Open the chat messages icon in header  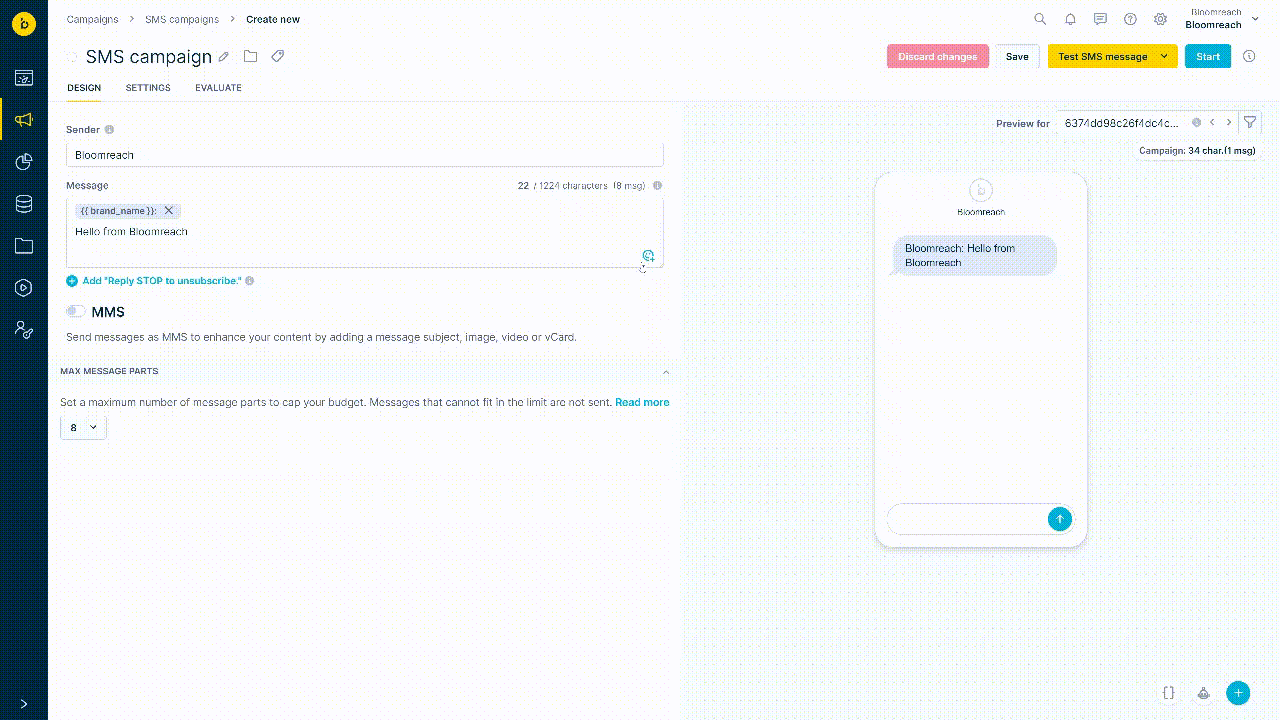1100,19
